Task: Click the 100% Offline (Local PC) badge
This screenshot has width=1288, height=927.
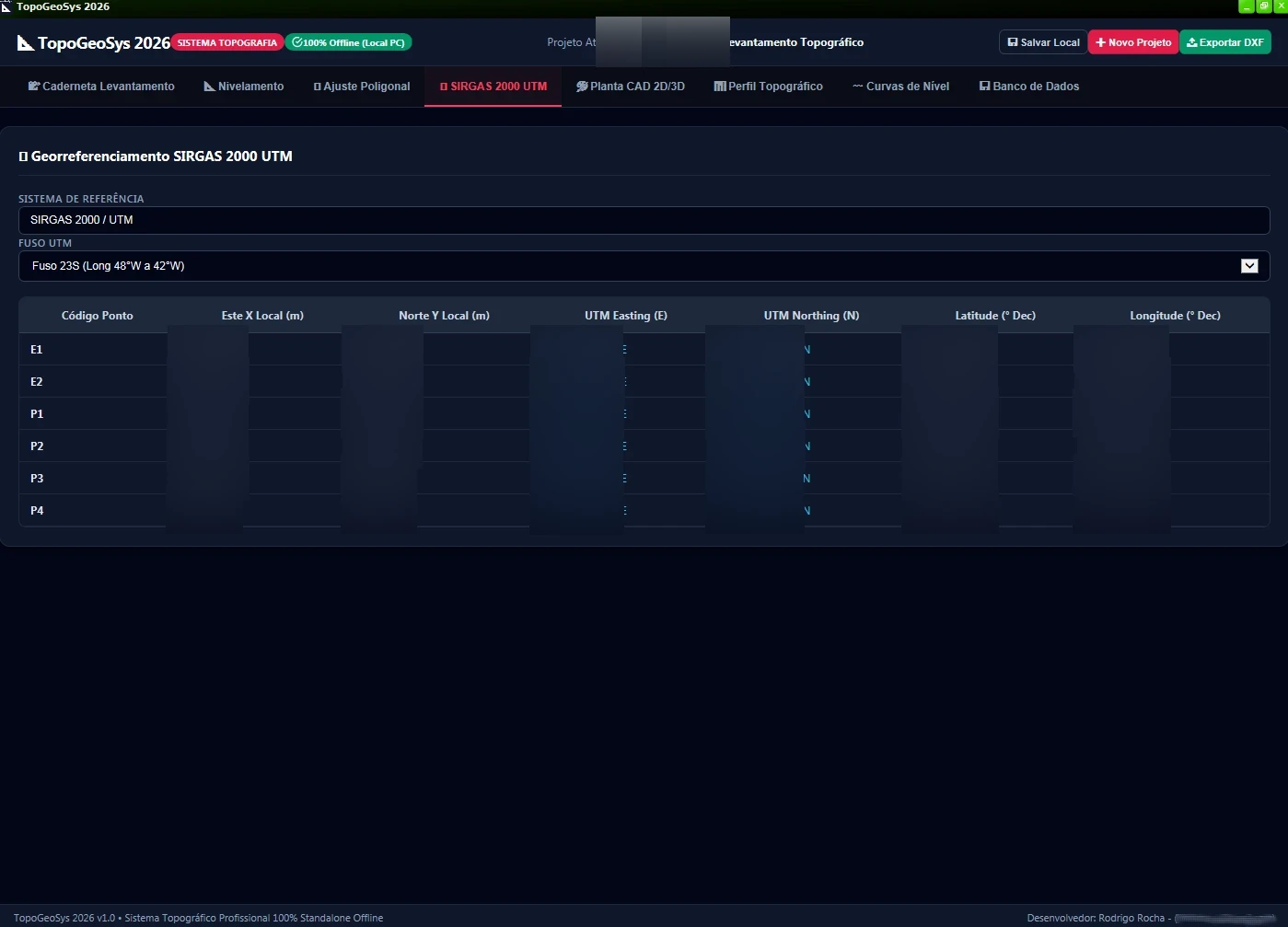Action: [349, 42]
